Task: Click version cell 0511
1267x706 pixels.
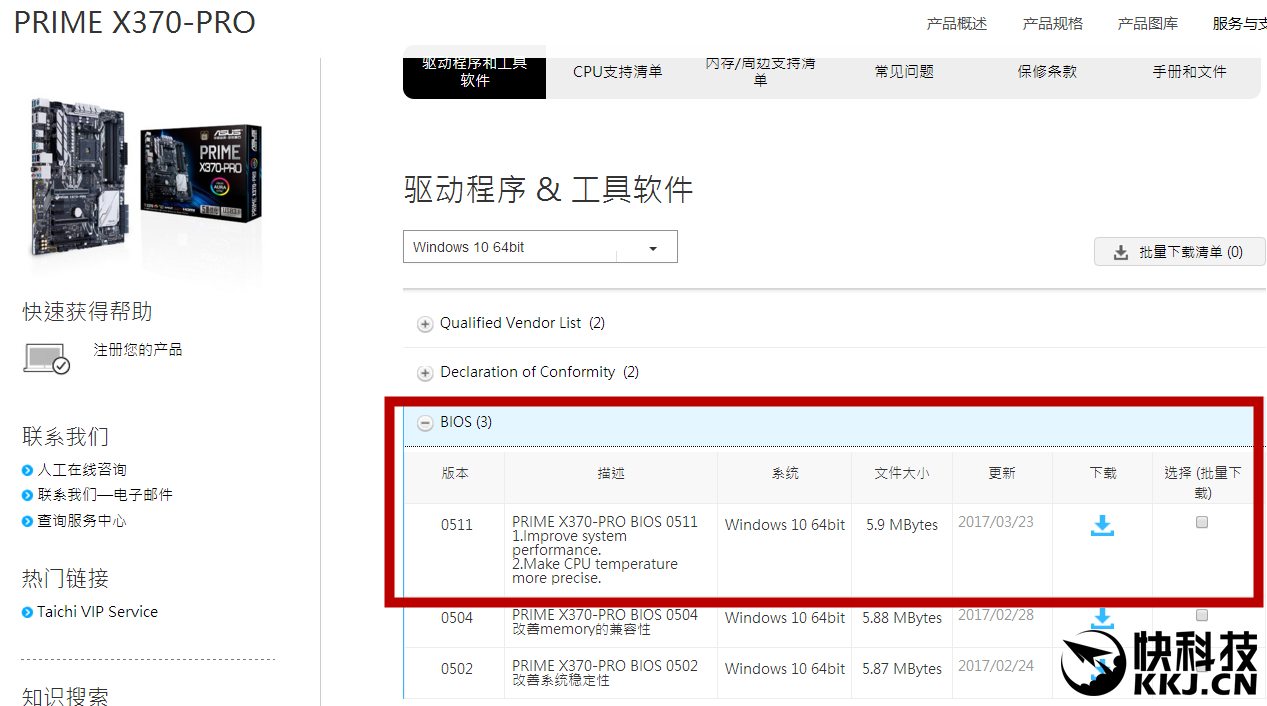Action: coord(456,525)
